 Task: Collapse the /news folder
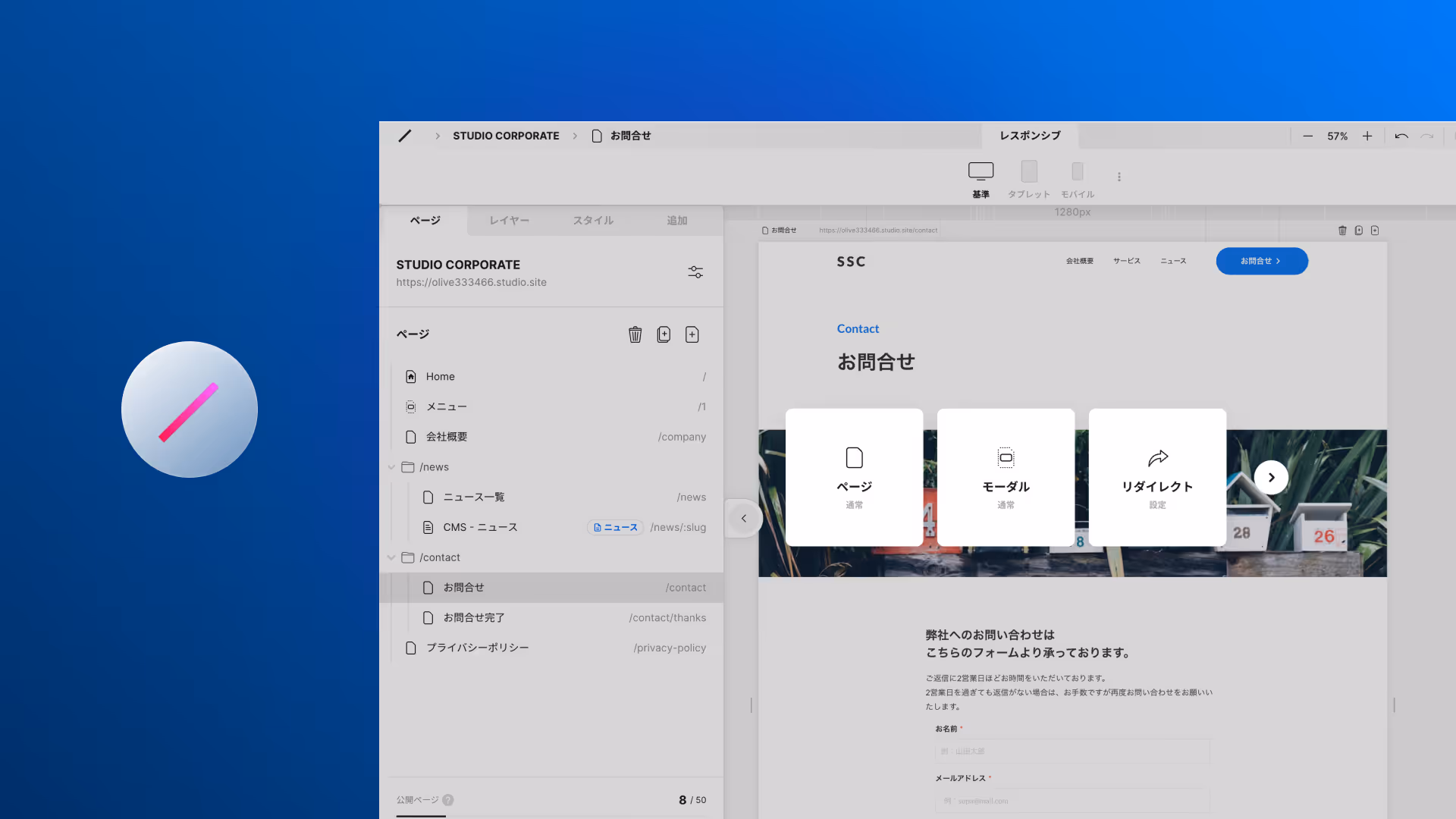[x=392, y=467]
